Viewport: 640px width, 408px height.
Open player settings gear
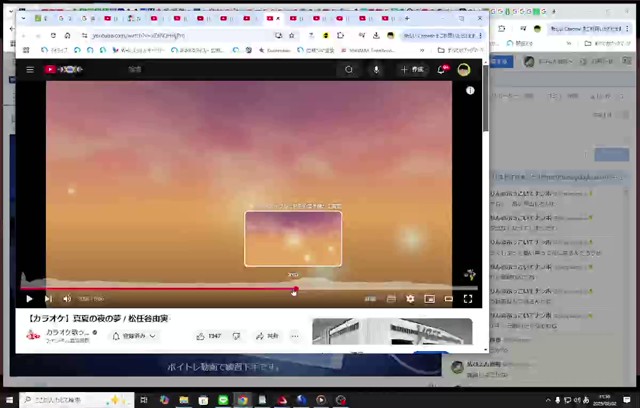410,299
